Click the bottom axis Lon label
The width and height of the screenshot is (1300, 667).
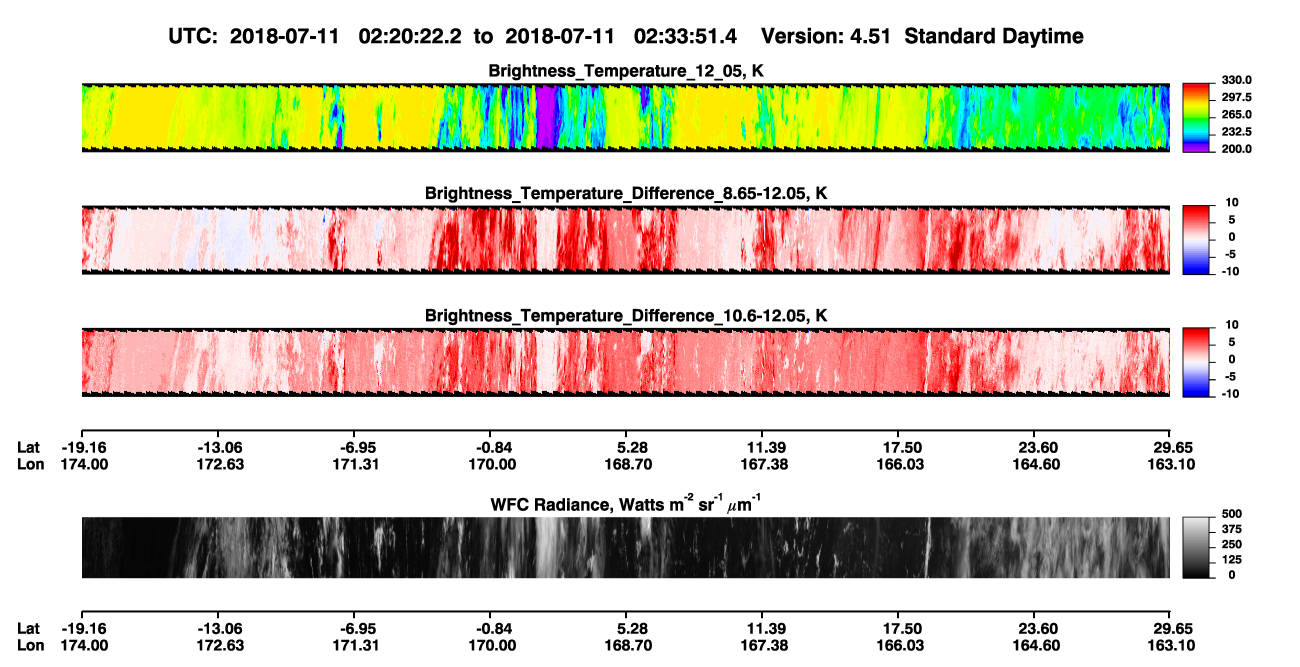pos(30,645)
